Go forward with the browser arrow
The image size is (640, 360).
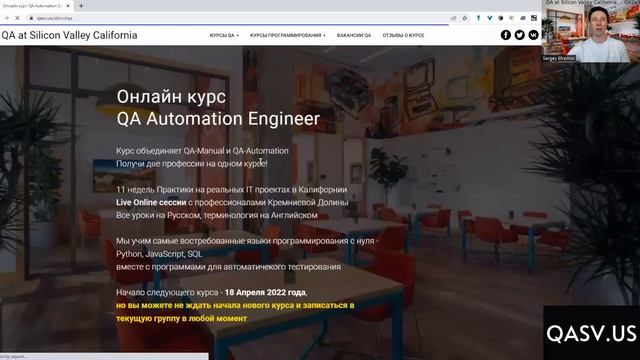6,18
